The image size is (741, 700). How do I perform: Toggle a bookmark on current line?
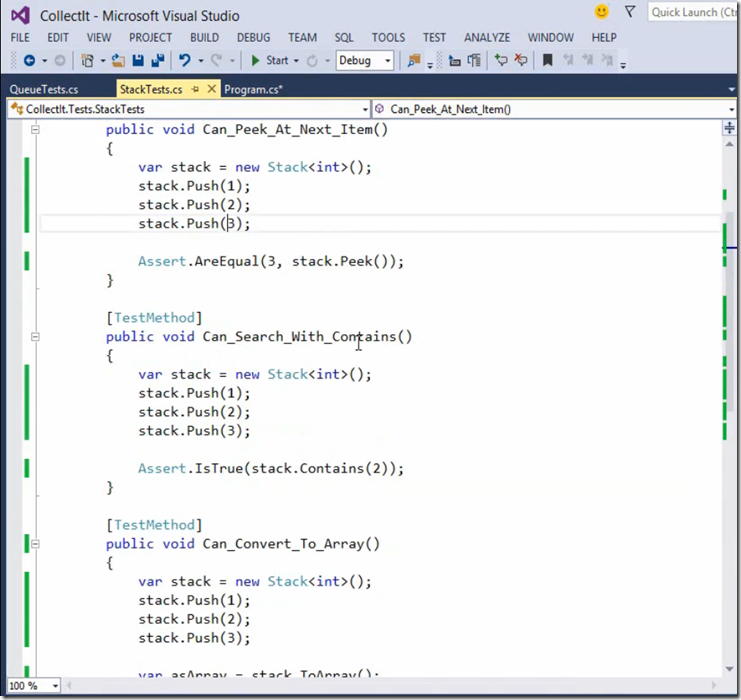point(548,60)
